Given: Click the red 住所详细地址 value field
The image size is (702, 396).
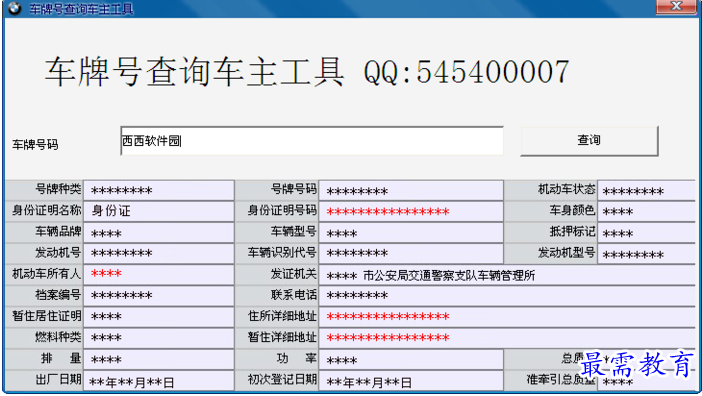Looking at the screenshot, I should pyautogui.click(x=507, y=316).
